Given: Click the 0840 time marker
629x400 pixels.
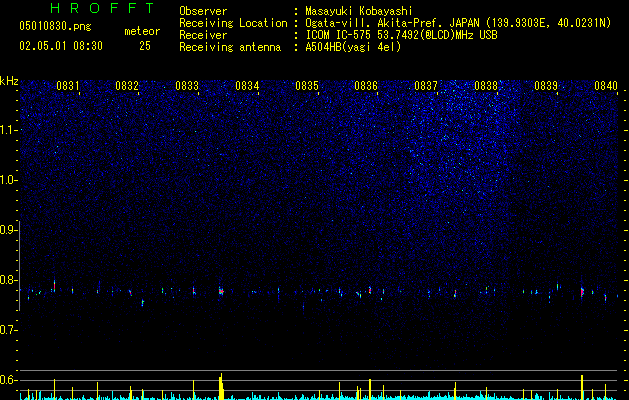Looking at the screenshot, I should click(606, 86).
